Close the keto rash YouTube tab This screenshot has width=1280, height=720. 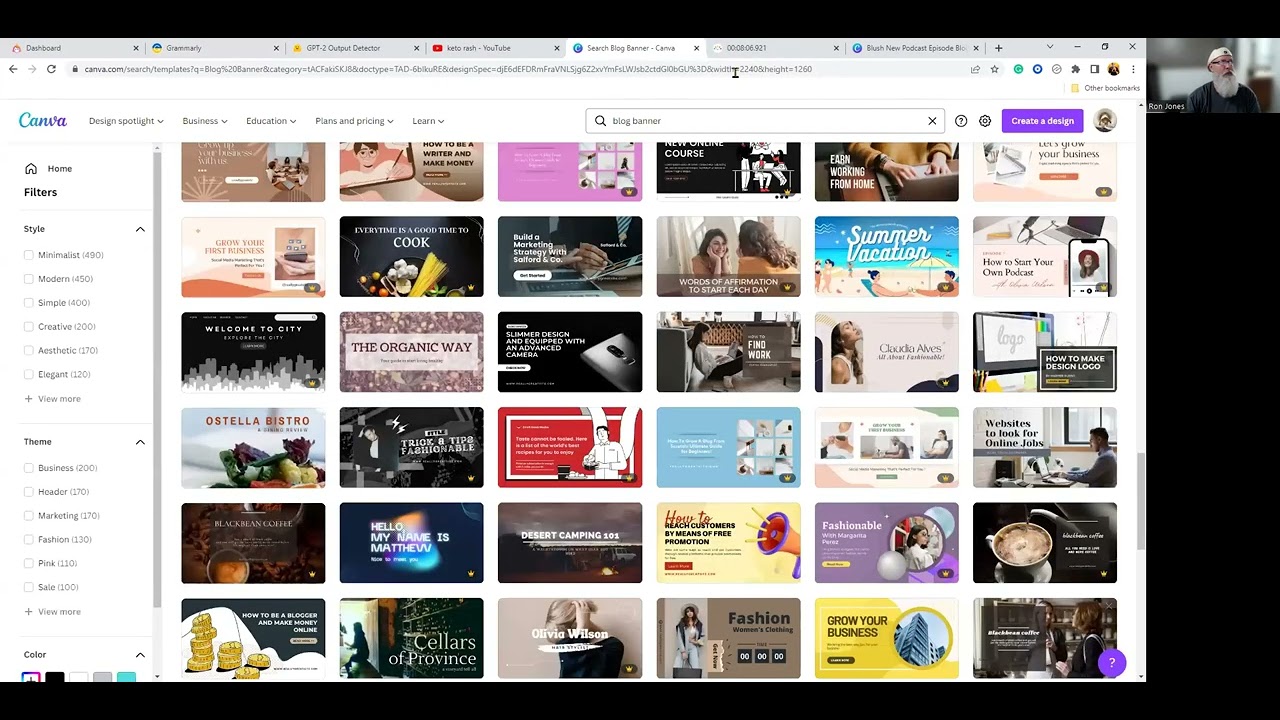point(557,48)
